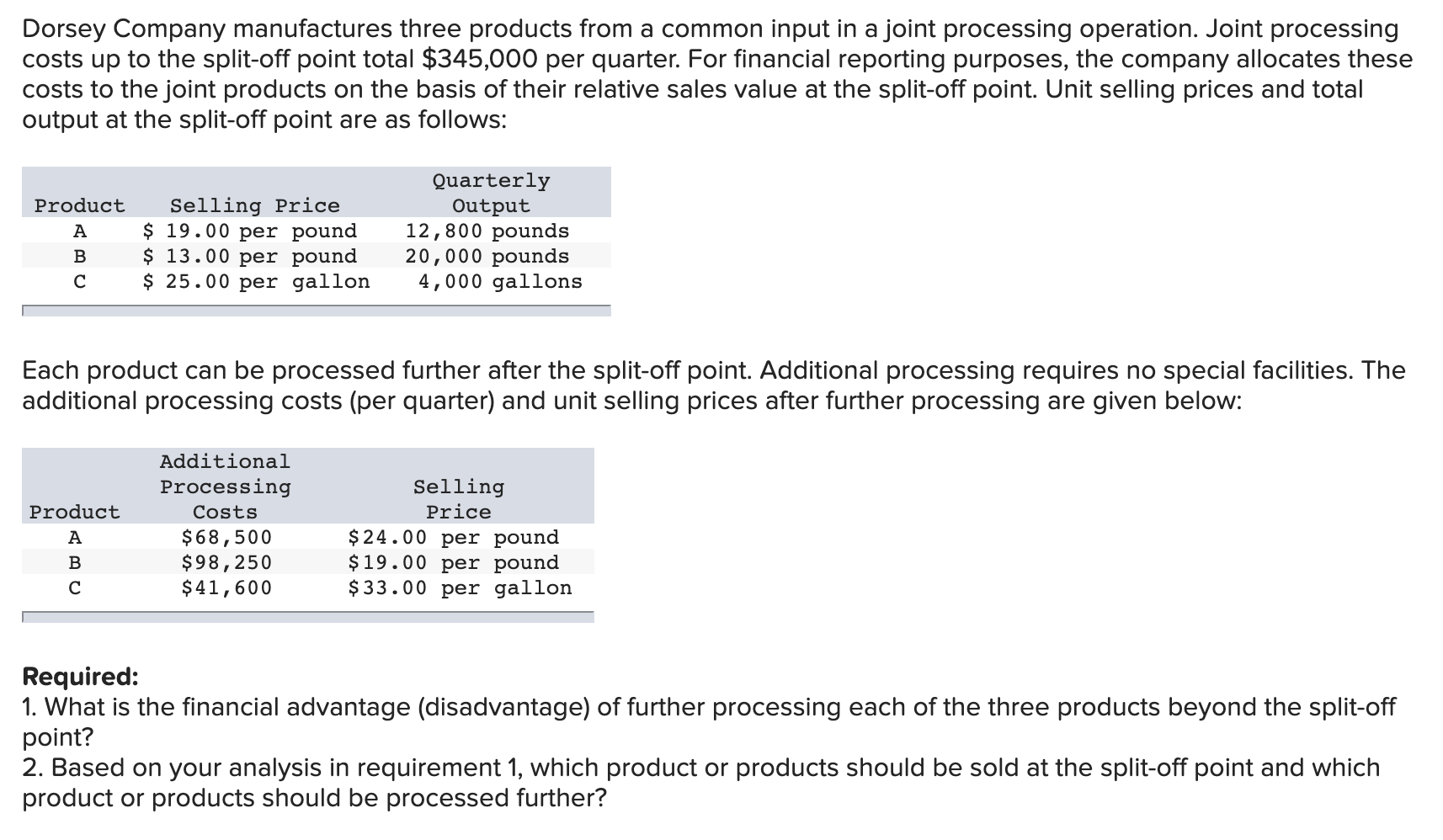The image size is (1443, 840).
Task: Click the Additional Processing Costs column header
Action: tap(225, 486)
